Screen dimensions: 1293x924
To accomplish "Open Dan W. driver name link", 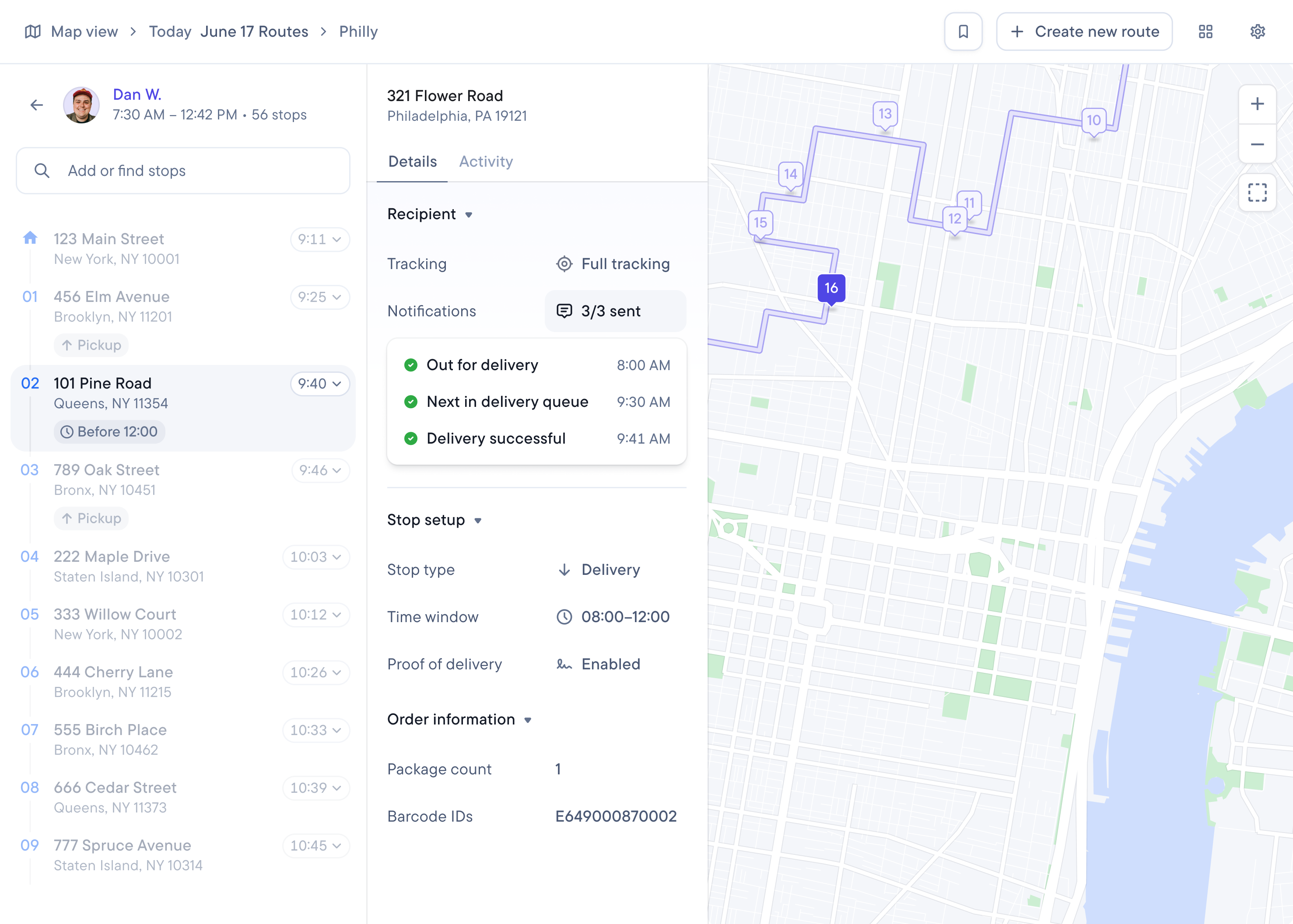I will [x=137, y=94].
